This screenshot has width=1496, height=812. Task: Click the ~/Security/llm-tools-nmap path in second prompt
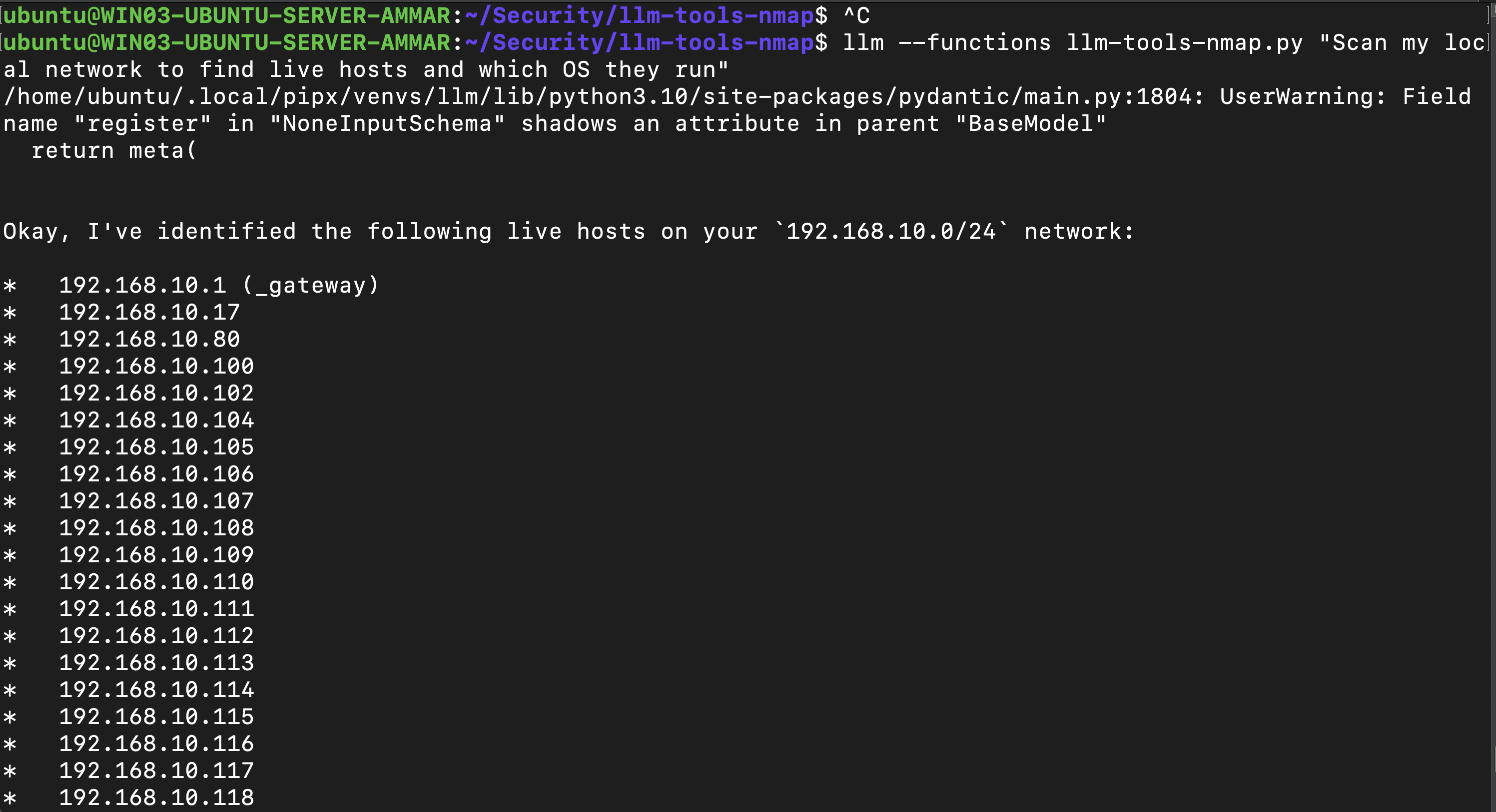coord(640,43)
